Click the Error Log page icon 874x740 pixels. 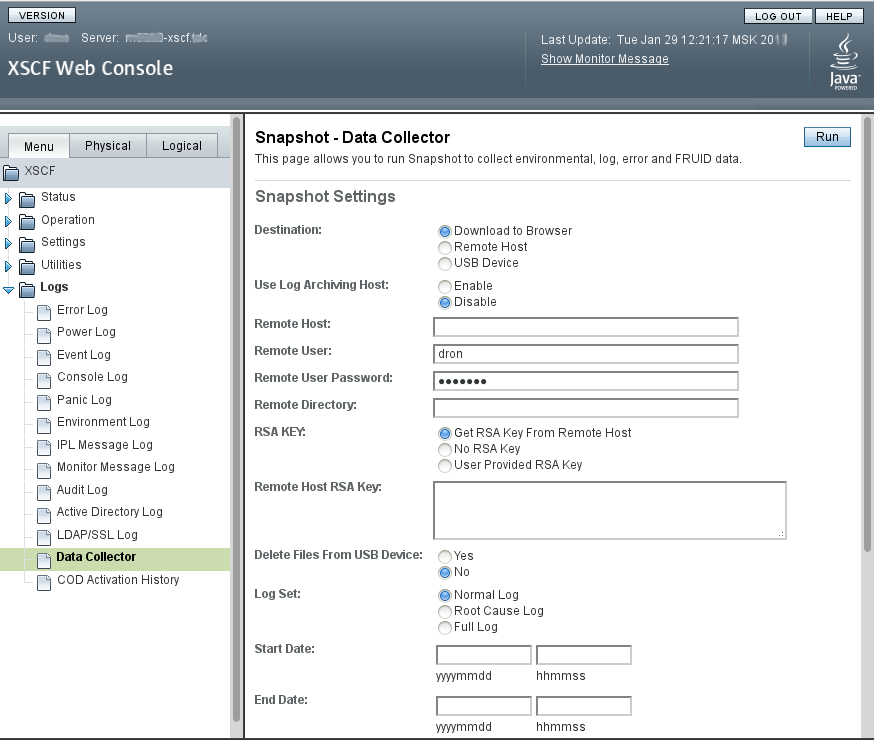[44, 312]
